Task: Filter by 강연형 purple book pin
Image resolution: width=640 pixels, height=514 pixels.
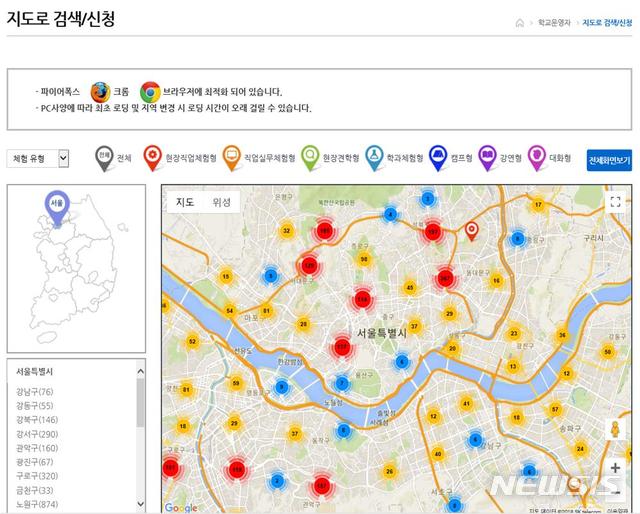Action: [487, 158]
